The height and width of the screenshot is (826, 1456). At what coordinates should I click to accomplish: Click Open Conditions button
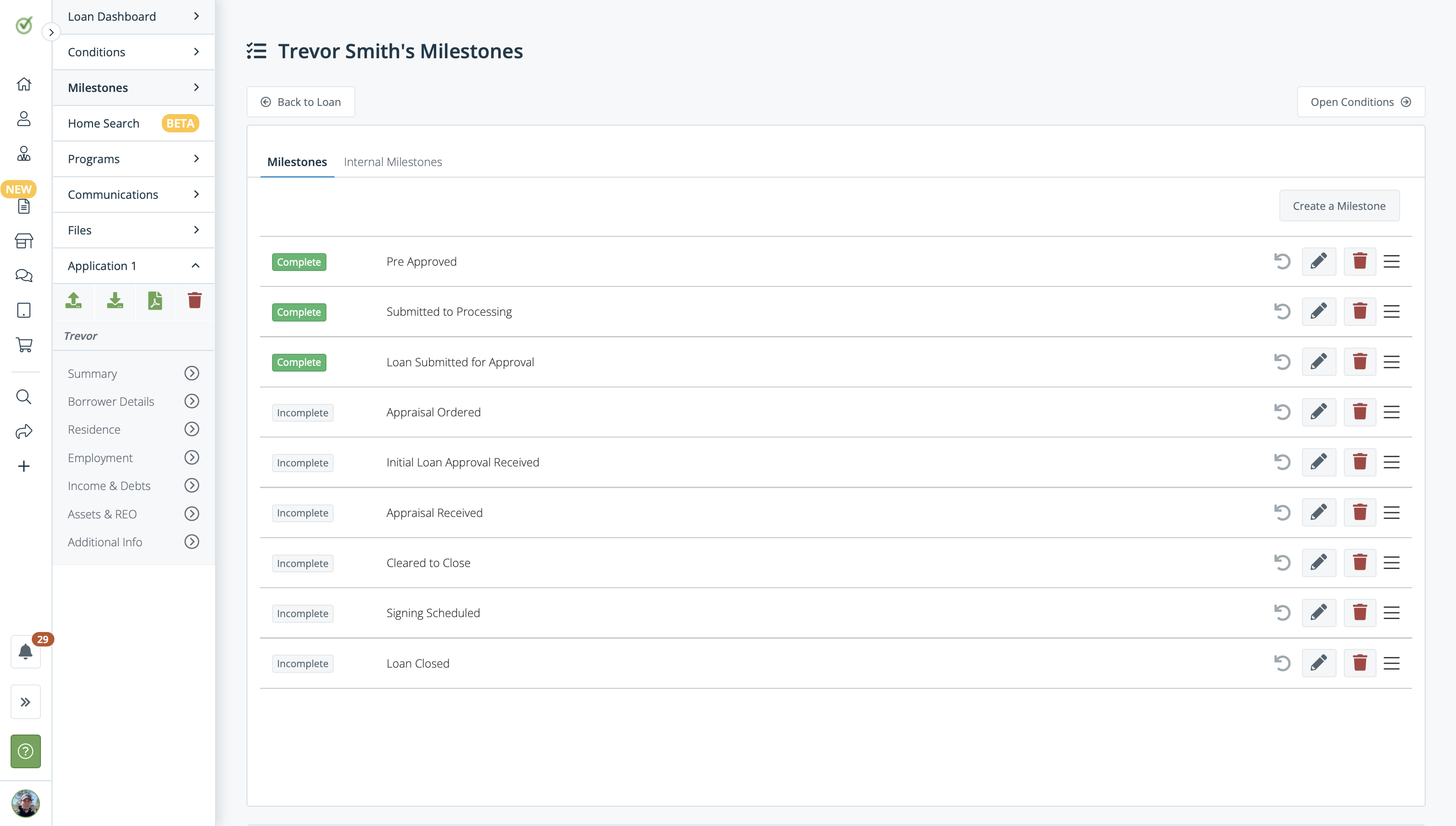1361,102
